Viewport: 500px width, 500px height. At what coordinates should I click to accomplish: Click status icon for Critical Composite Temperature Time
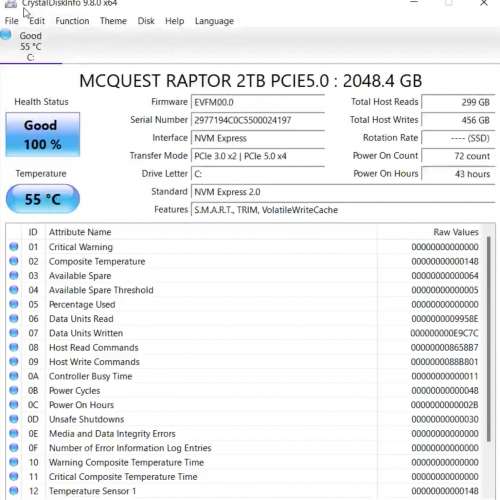14,476
